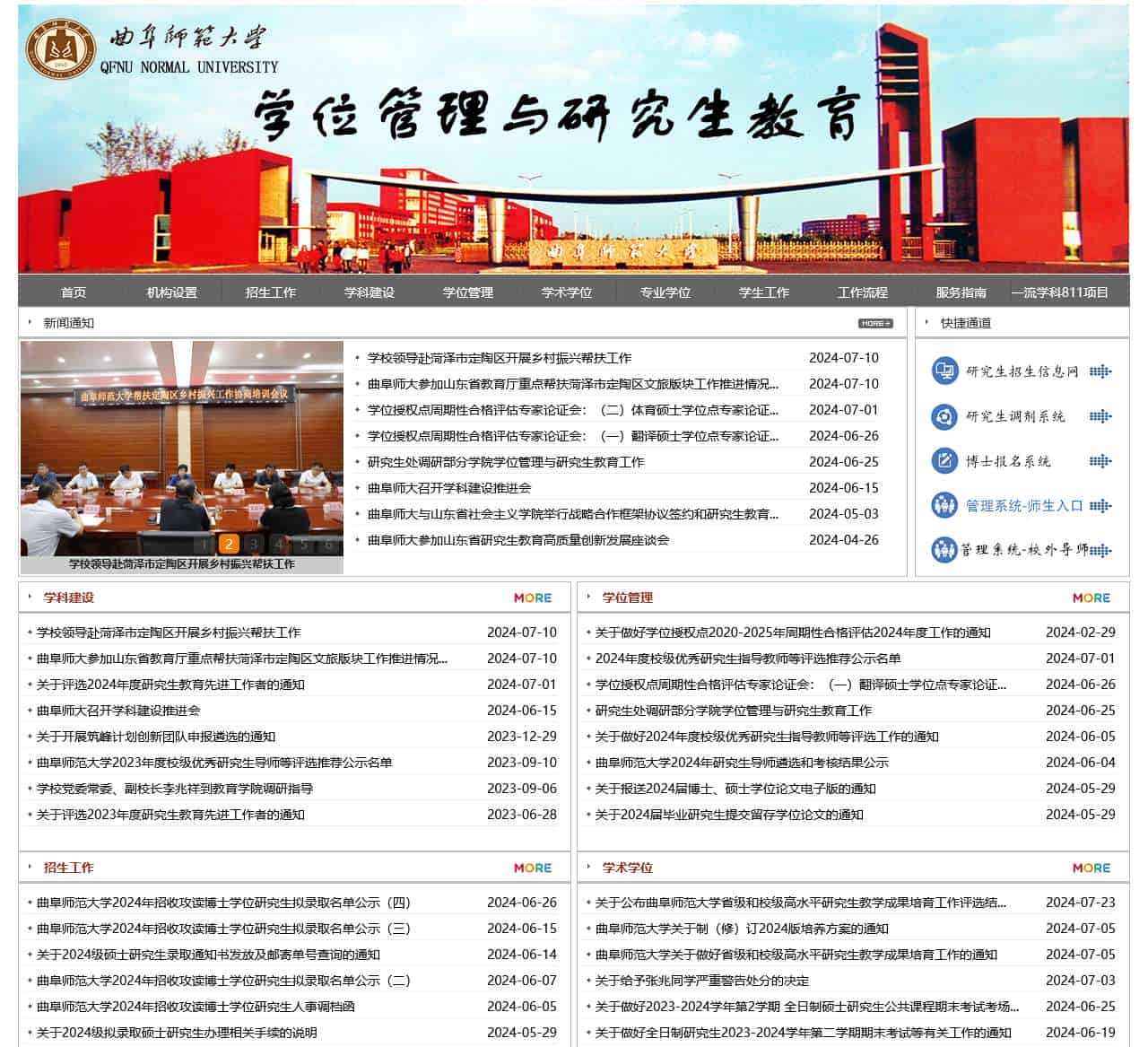This screenshot has width=1148, height=1047.
Task: Click the dotted arrow after 管理系统-师生入口
Action: tap(1100, 506)
